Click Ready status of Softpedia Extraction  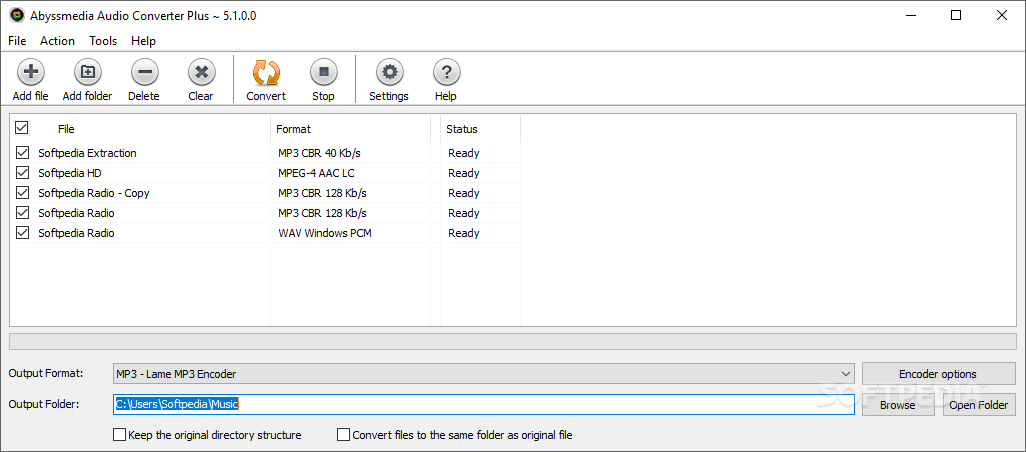[x=464, y=154]
